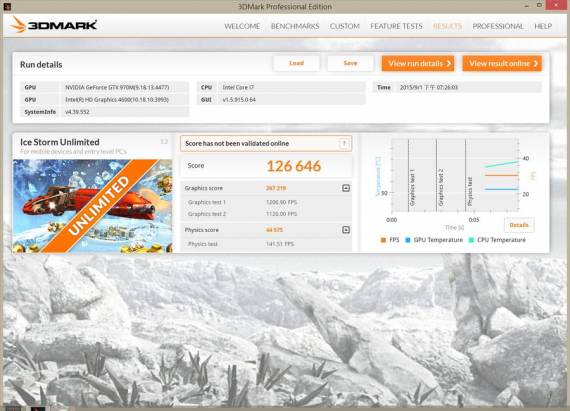Click the Graphics test 1 FPS value

281,202
